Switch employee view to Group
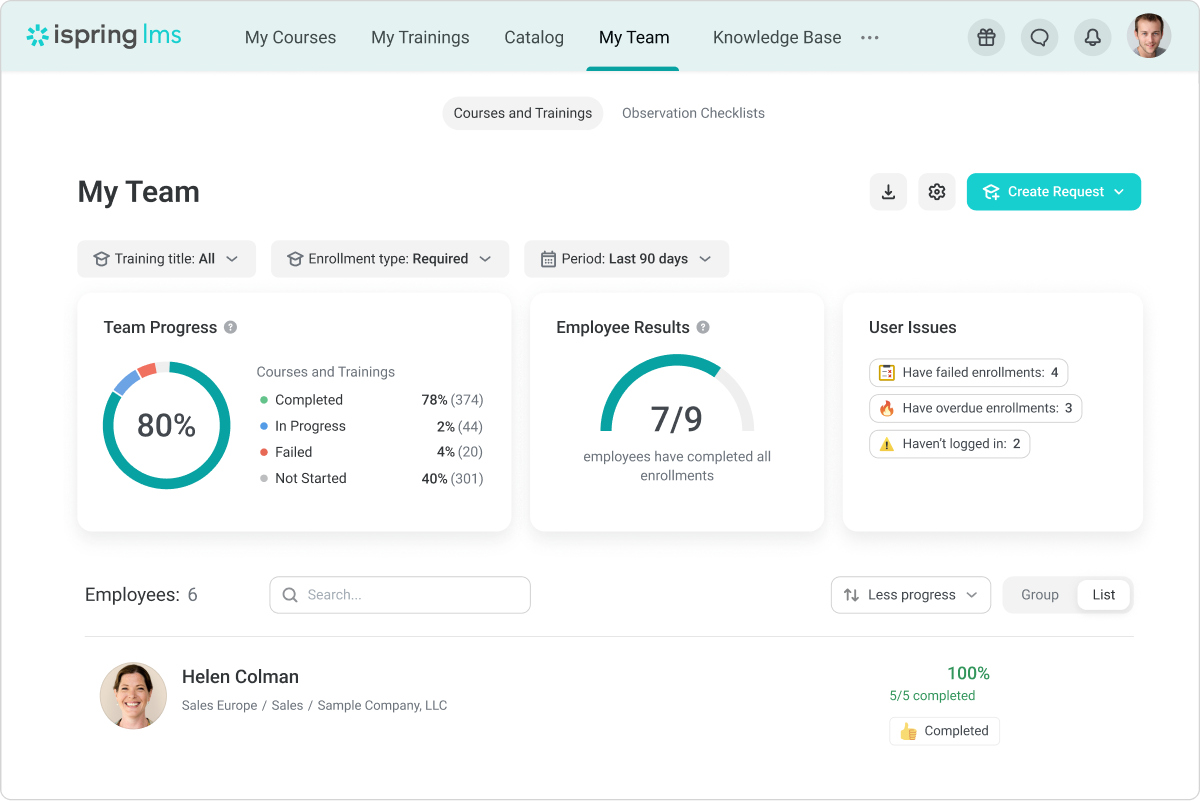Screen dimensions: 1200x801 pos(1039,595)
